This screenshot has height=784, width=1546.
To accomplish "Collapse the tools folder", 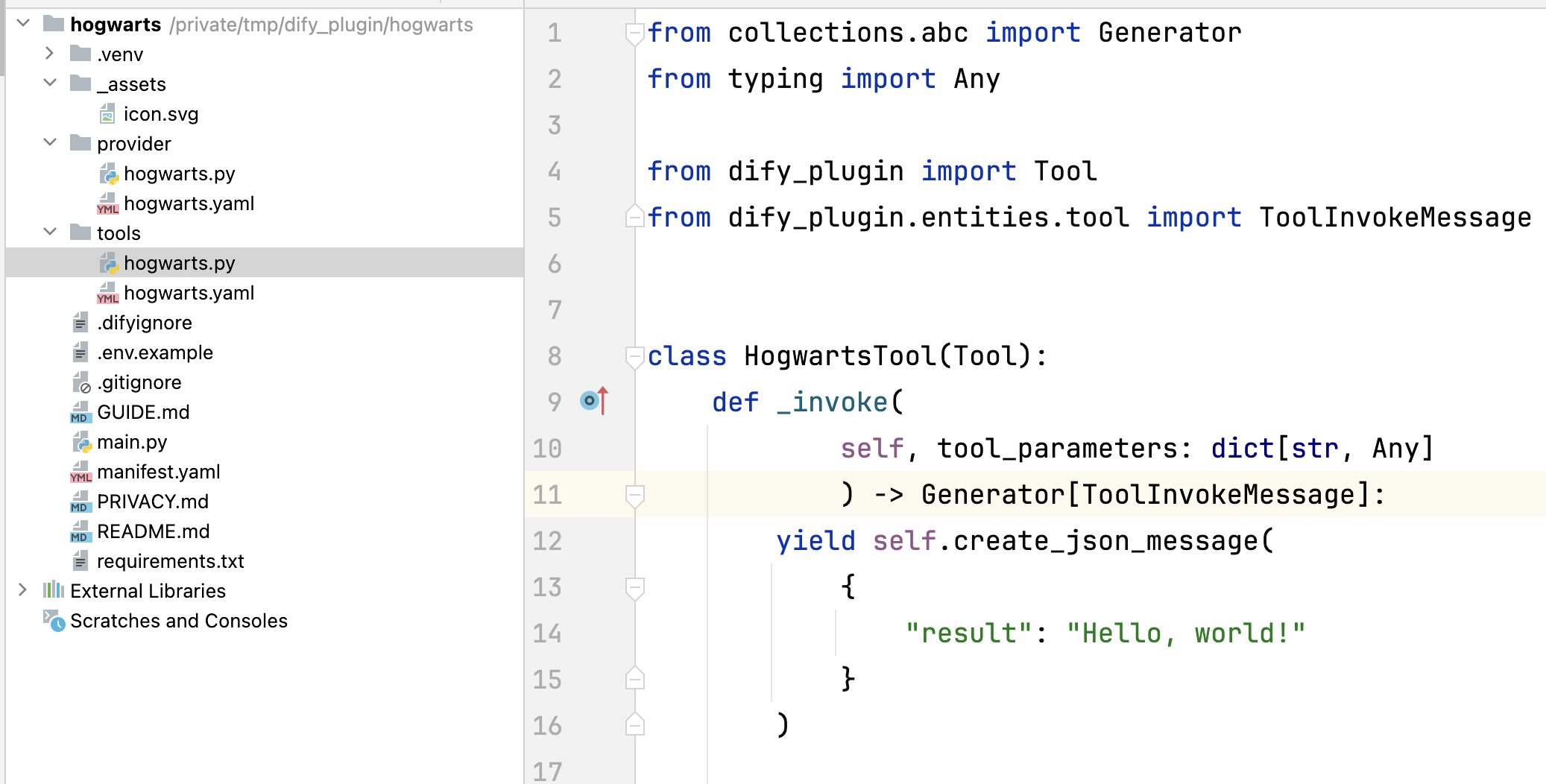I will coord(50,232).
